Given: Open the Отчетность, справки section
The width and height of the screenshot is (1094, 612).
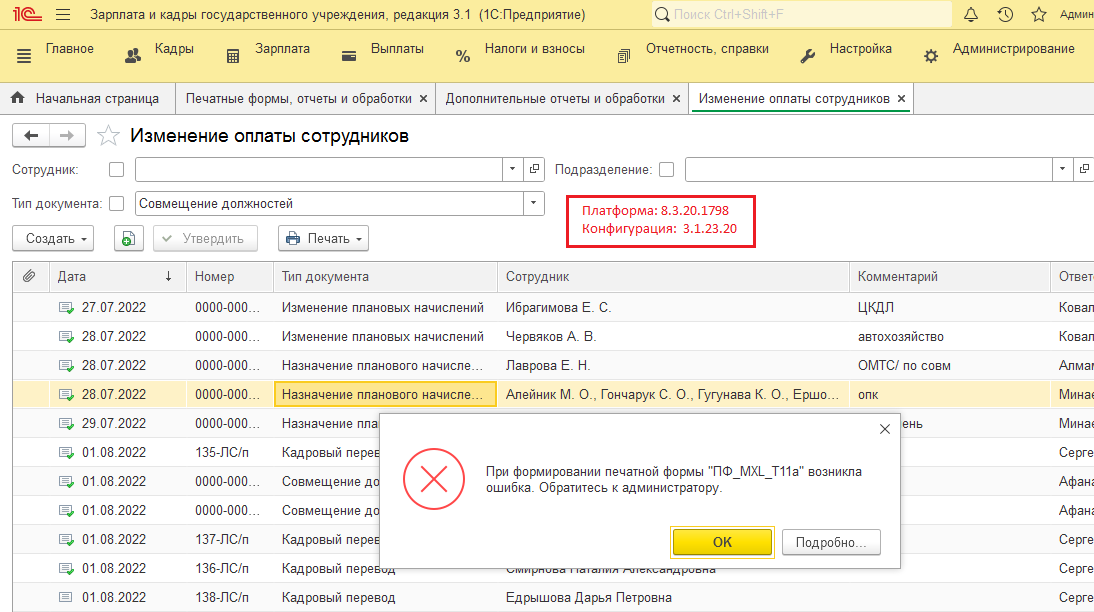Looking at the screenshot, I should [707, 49].
